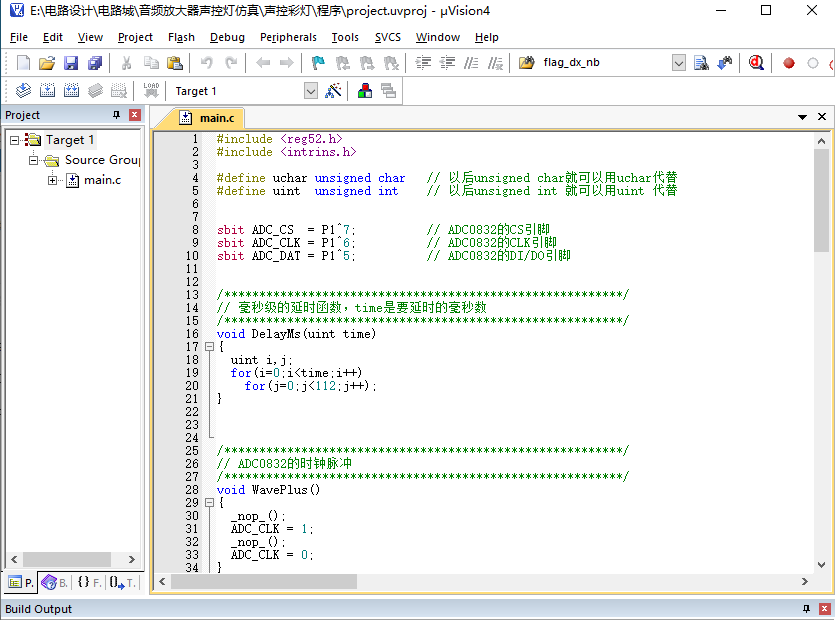Build the target files
This screenshot has width=835, height=620.
click(47, 91)
